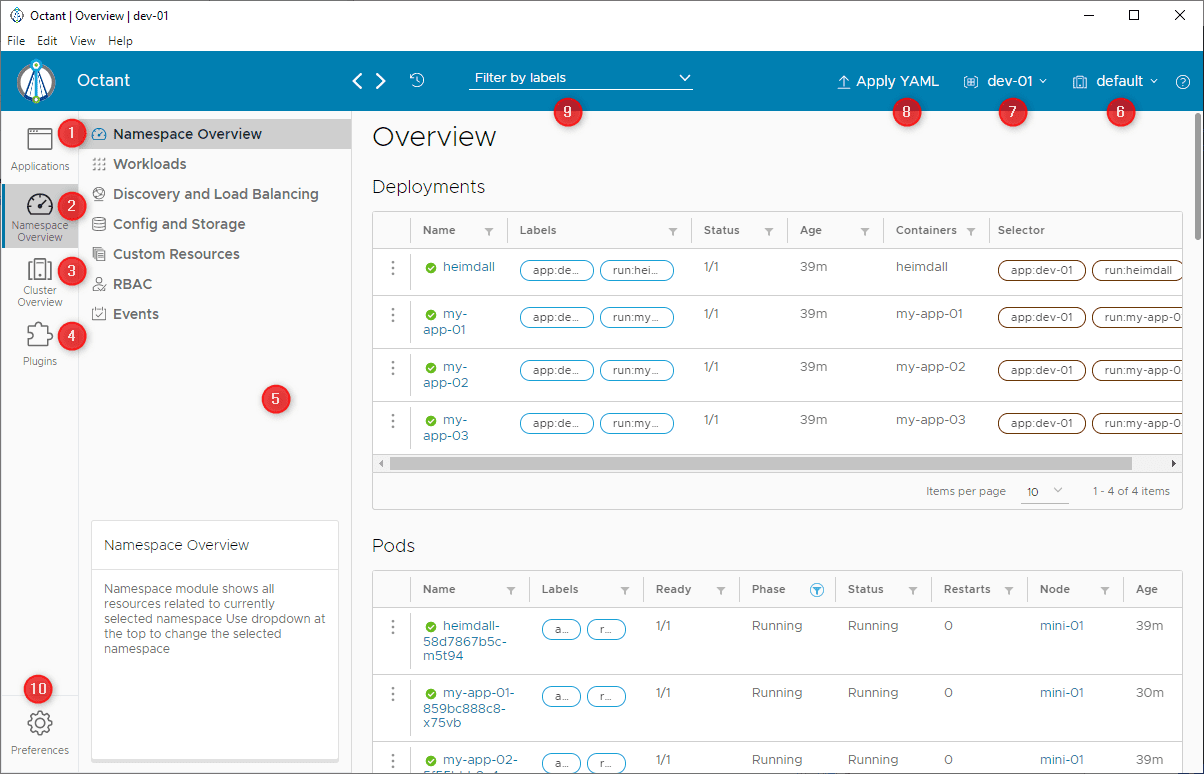Open my-app-01 deployment link
The height and width of the screenshot is (774, 1204).
tap(445, 321)
